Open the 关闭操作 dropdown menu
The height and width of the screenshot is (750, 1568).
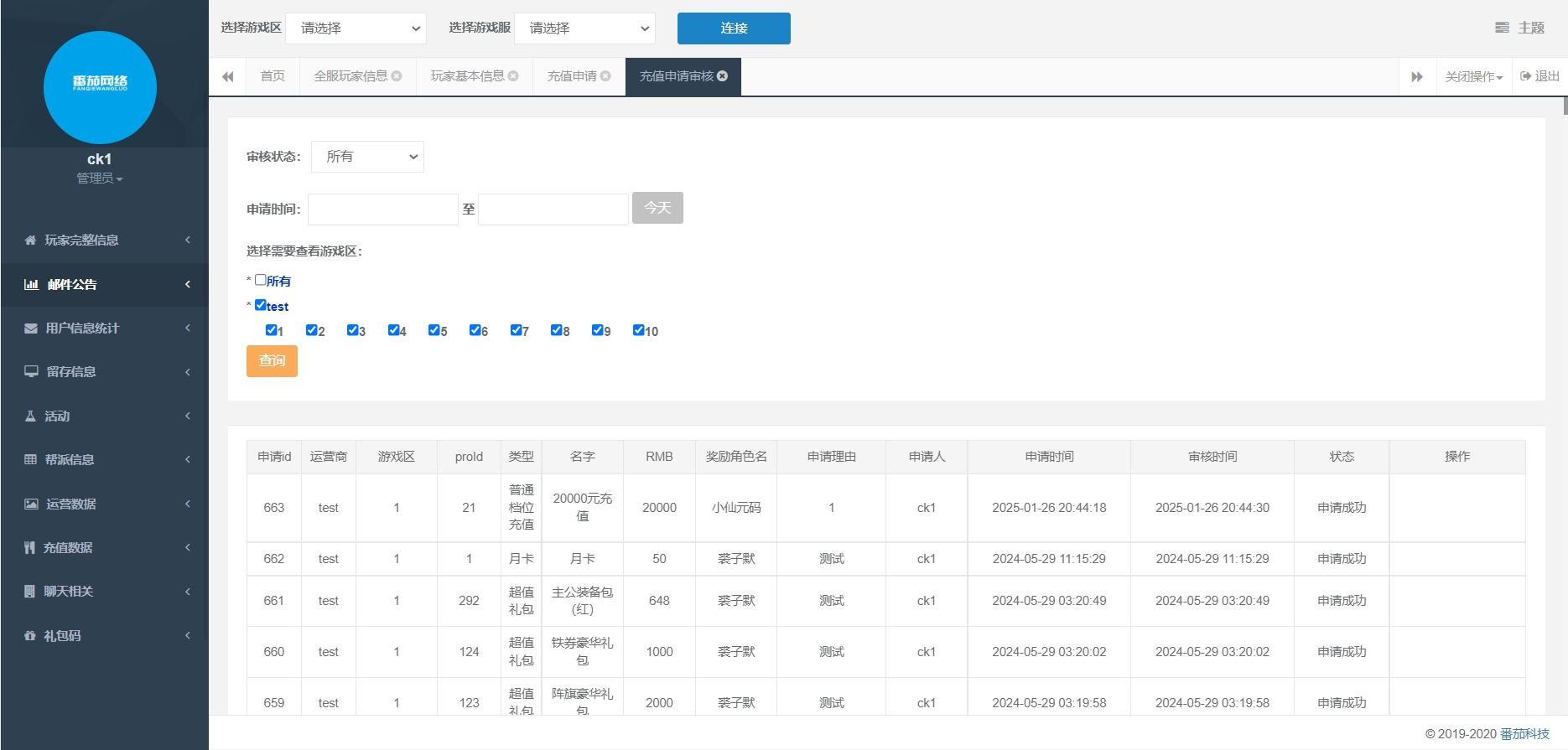coord(1474,76)
